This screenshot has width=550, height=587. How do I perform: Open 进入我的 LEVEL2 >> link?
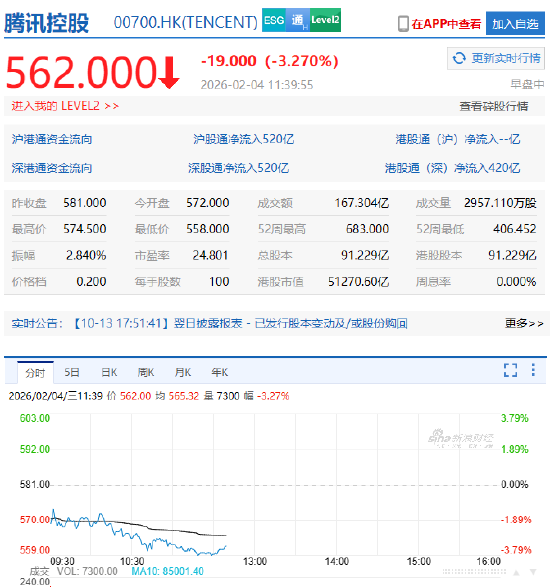[x=65, y=106]
